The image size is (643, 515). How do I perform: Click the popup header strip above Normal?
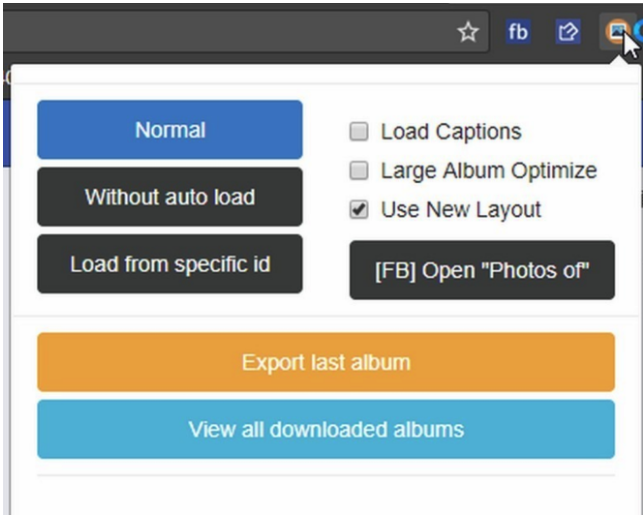(326, 74)
